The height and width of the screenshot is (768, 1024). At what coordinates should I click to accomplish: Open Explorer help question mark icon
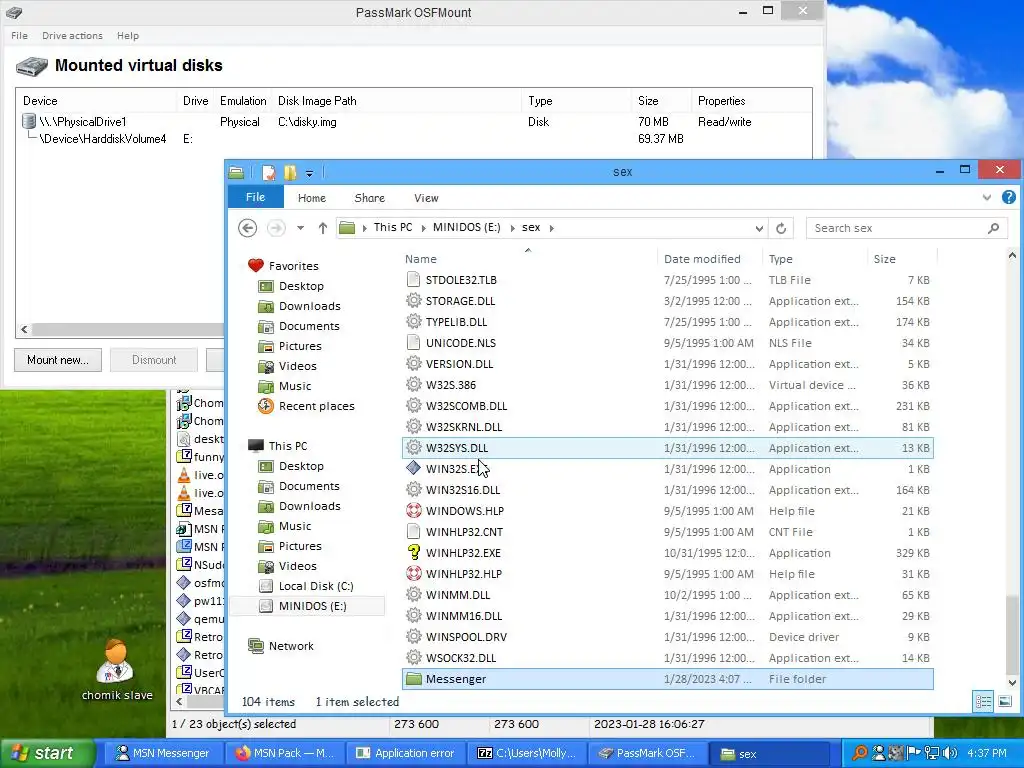(1008, 197)
